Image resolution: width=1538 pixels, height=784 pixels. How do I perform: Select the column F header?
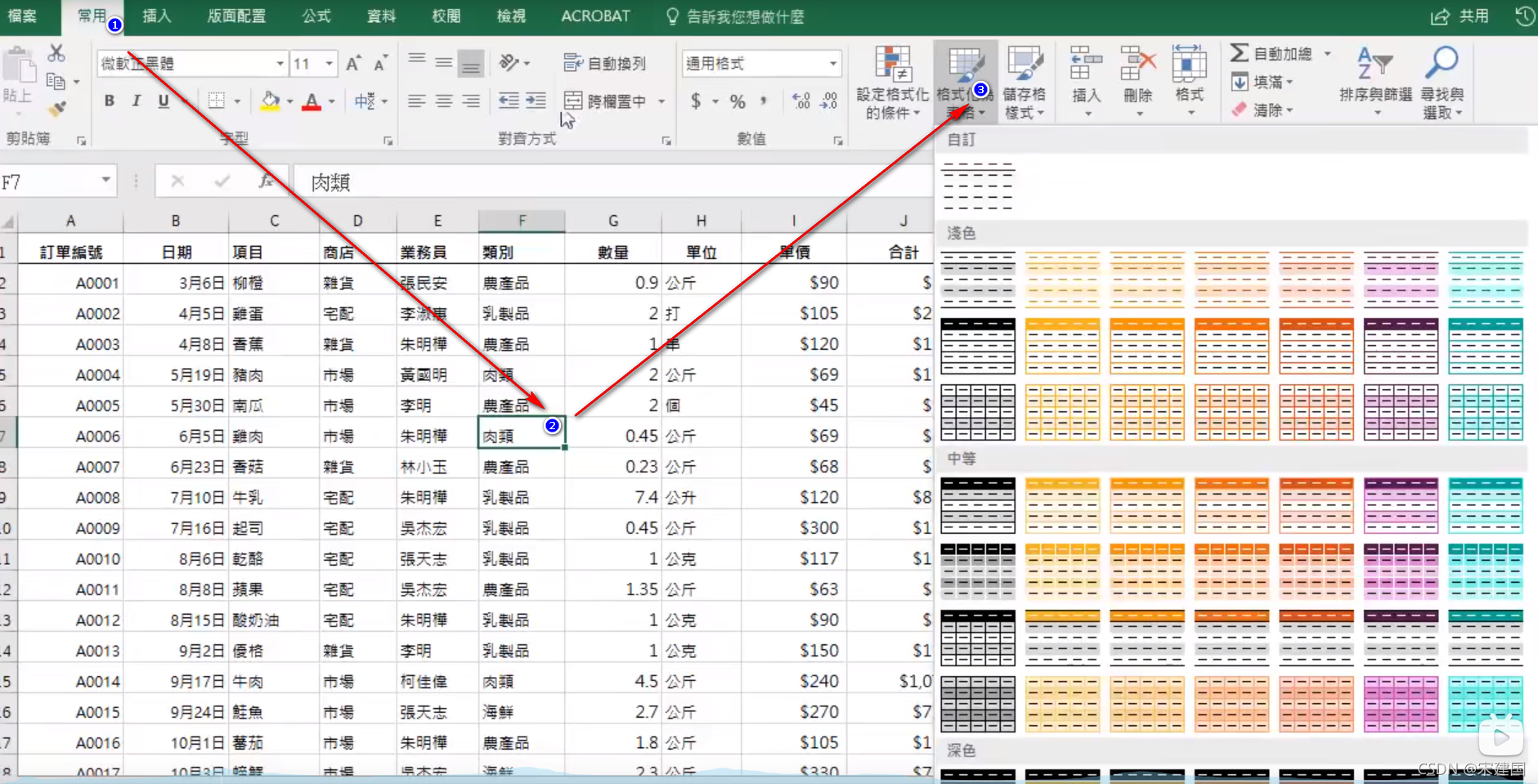point(522,221)
